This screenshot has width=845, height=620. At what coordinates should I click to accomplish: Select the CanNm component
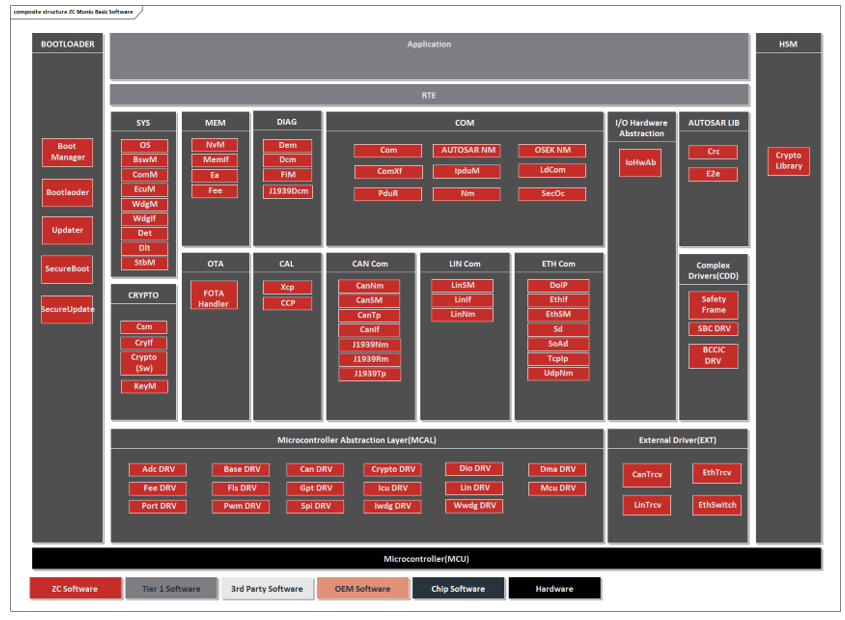[x=369, y=286]
